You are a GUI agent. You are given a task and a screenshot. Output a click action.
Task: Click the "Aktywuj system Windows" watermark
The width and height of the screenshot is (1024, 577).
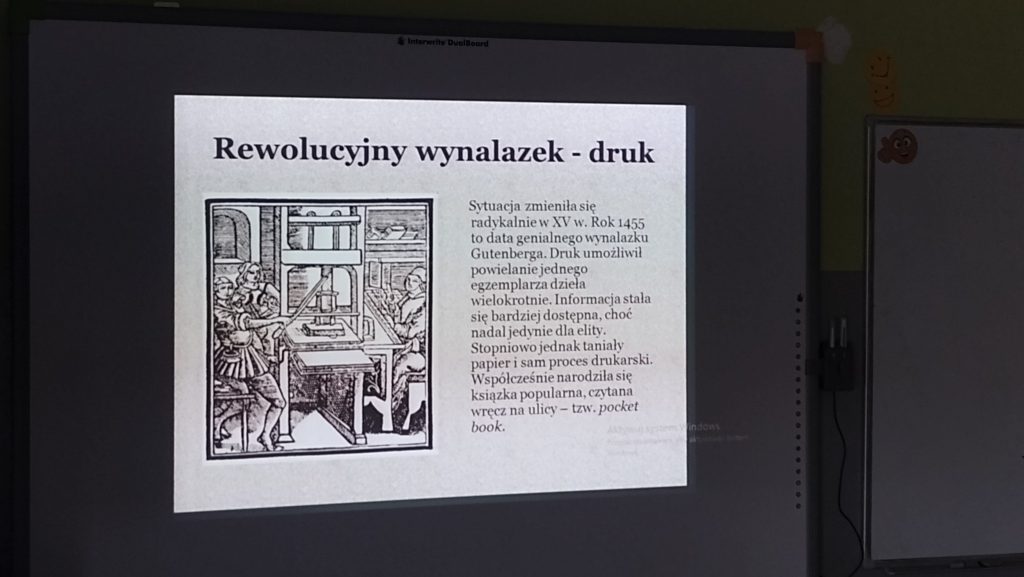coord(676,426)
